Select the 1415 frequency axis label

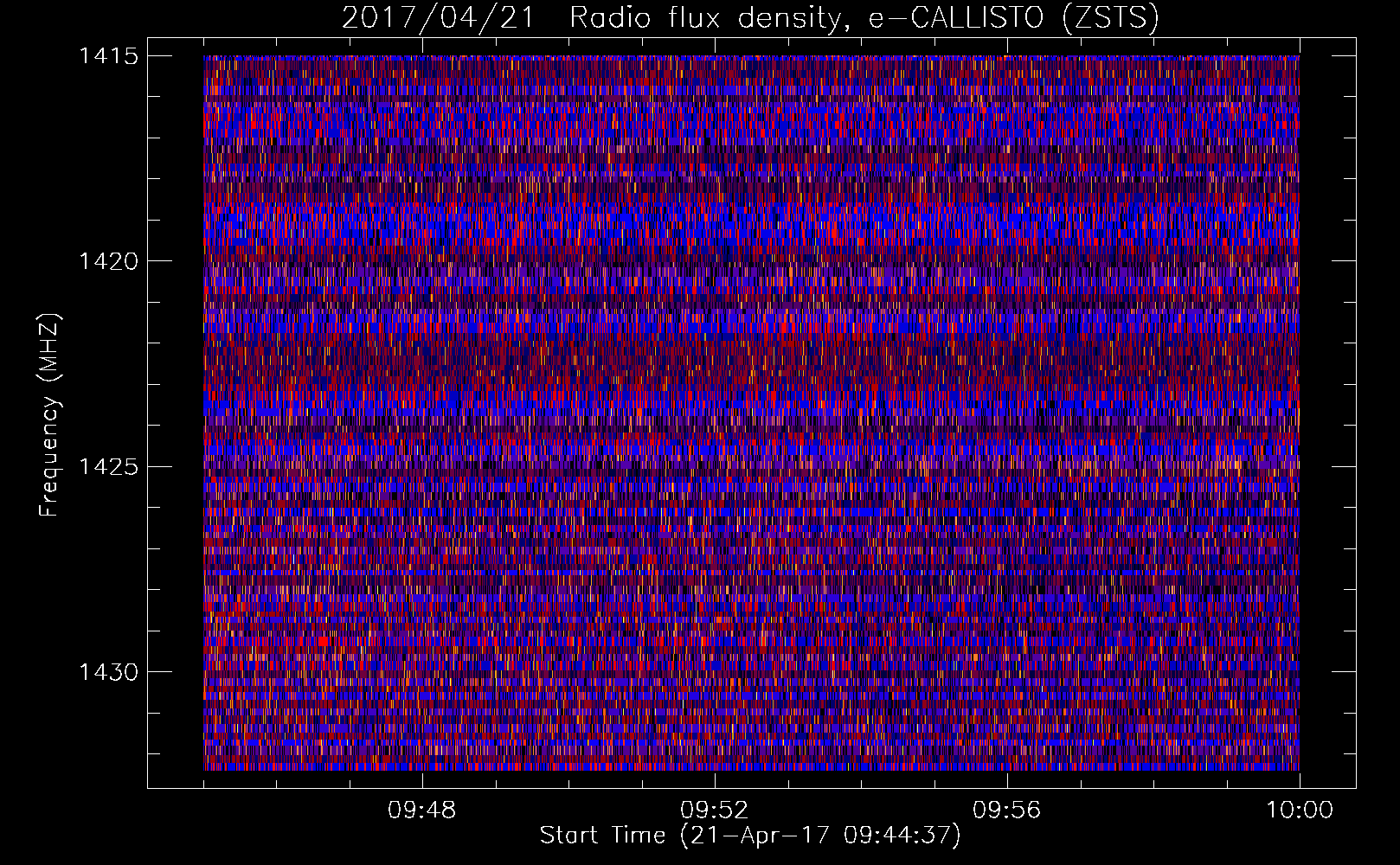click(108, 56)
